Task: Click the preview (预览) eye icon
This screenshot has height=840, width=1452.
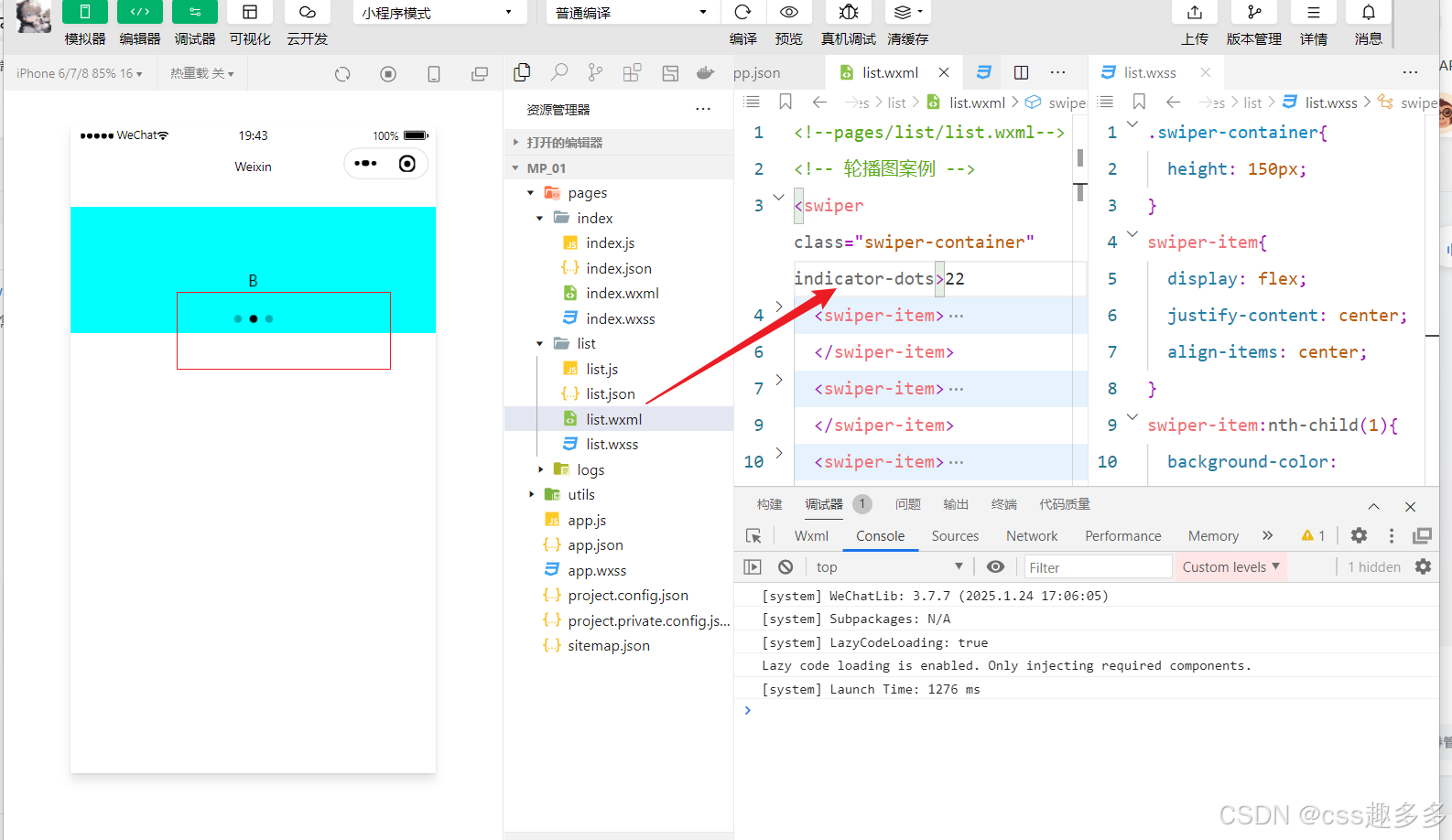Action: coord(789,12)
